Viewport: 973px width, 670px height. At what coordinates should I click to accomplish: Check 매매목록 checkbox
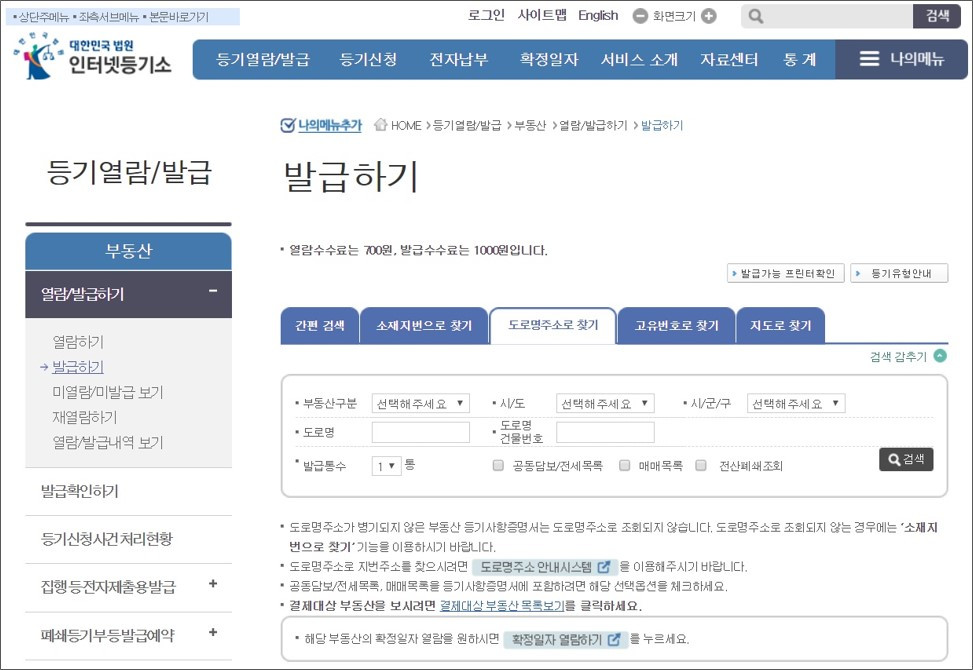coord(625,465)
